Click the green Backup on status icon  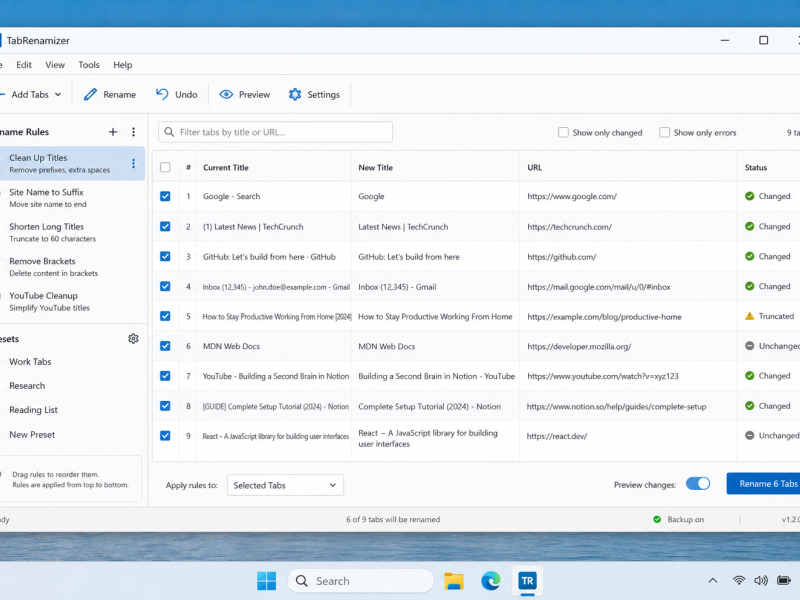[657, 519]
